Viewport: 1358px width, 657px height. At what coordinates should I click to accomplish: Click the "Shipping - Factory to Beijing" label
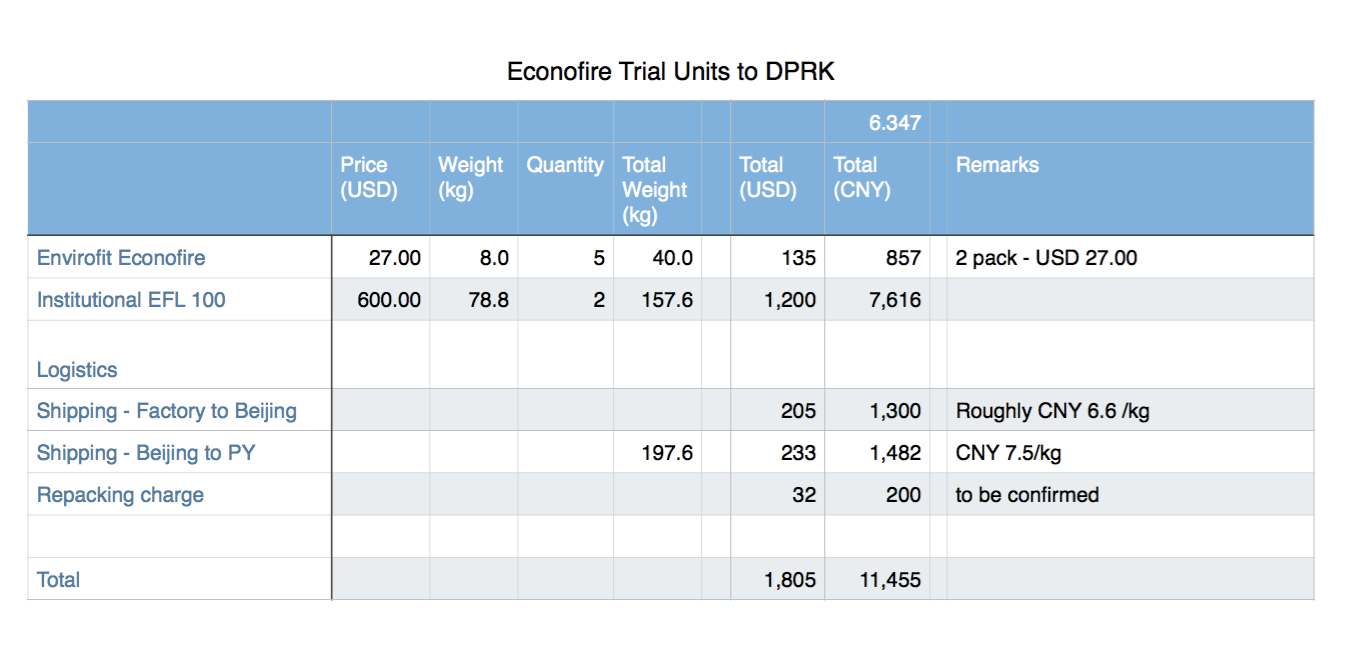click(x=167, y=411)
